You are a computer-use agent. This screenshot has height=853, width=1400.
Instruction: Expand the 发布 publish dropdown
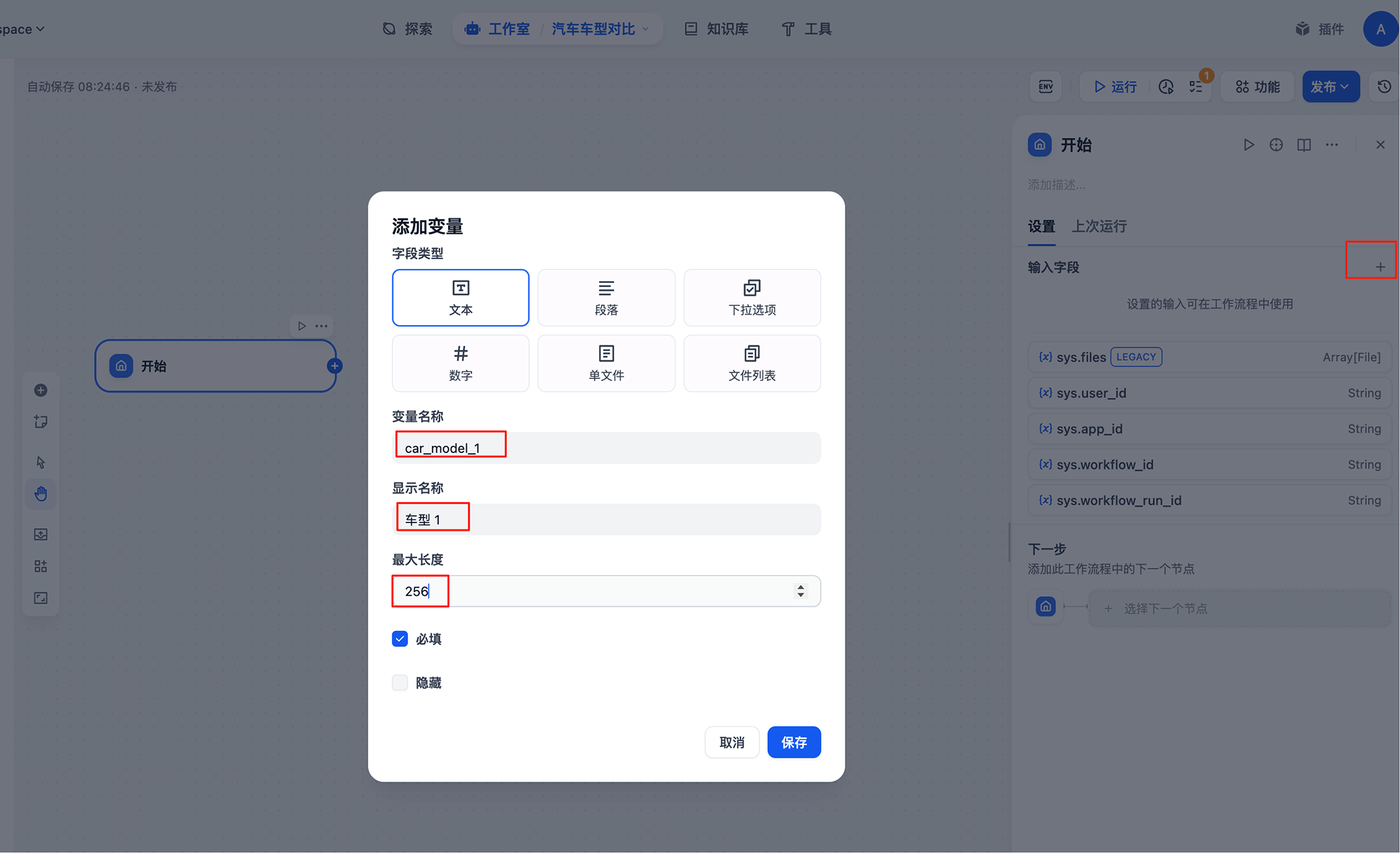[x=1330, y=87]
